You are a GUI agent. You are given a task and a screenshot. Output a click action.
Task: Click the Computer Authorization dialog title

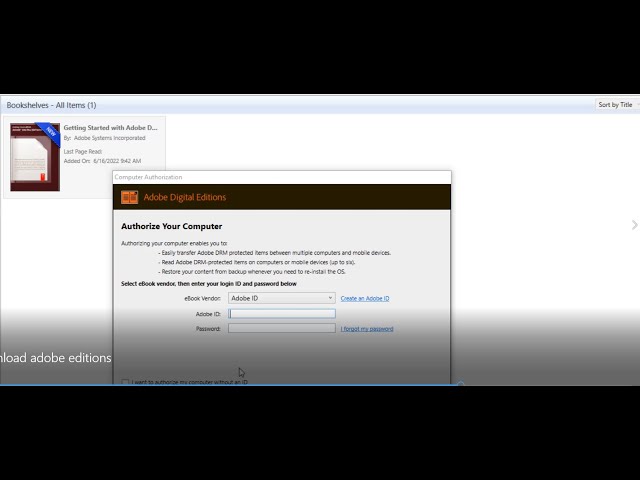(x=148, y=177)
